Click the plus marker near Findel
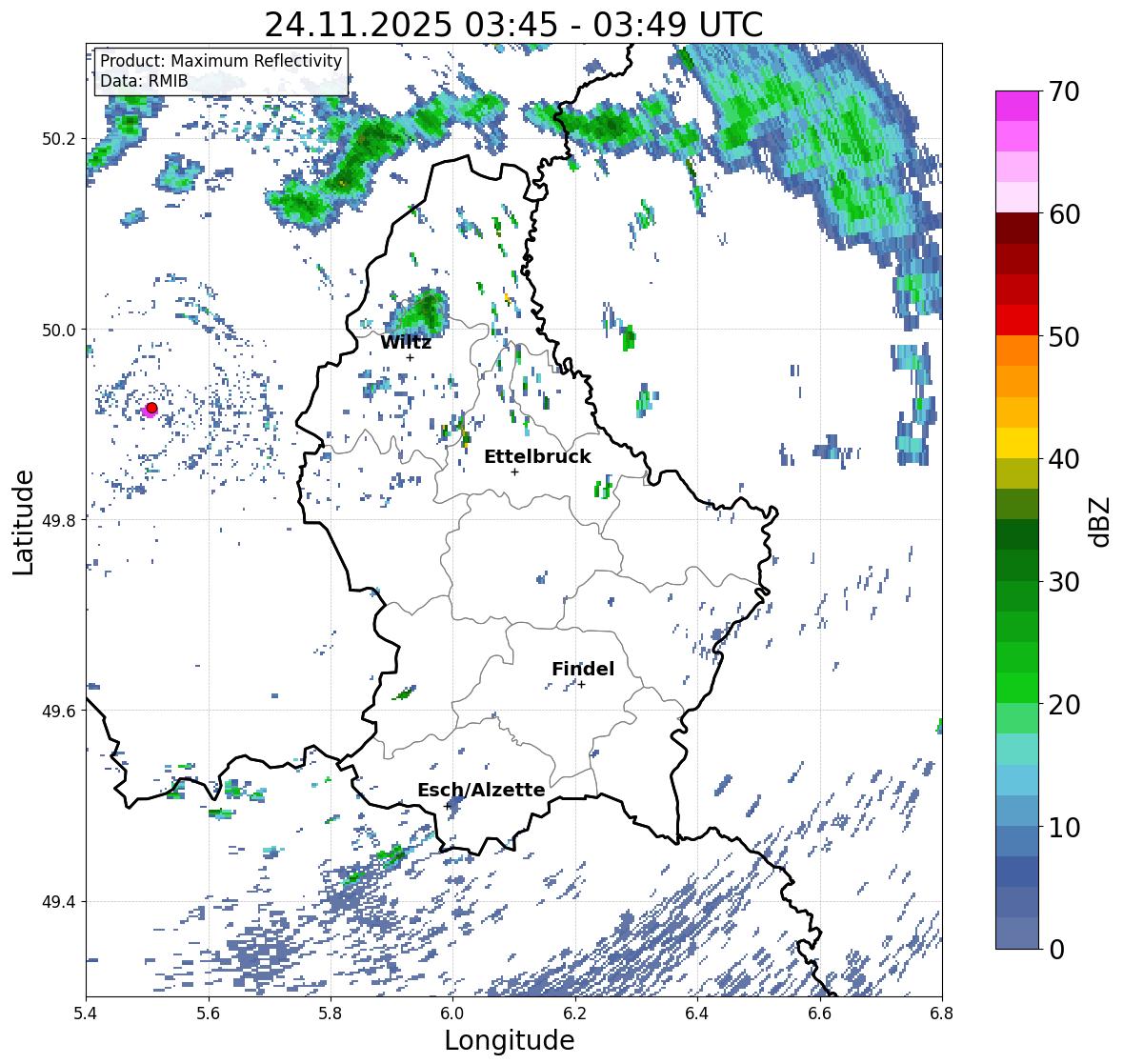Image resolution: width=1123 pixels, height=1064 pixels. click(x=582, y=685)
